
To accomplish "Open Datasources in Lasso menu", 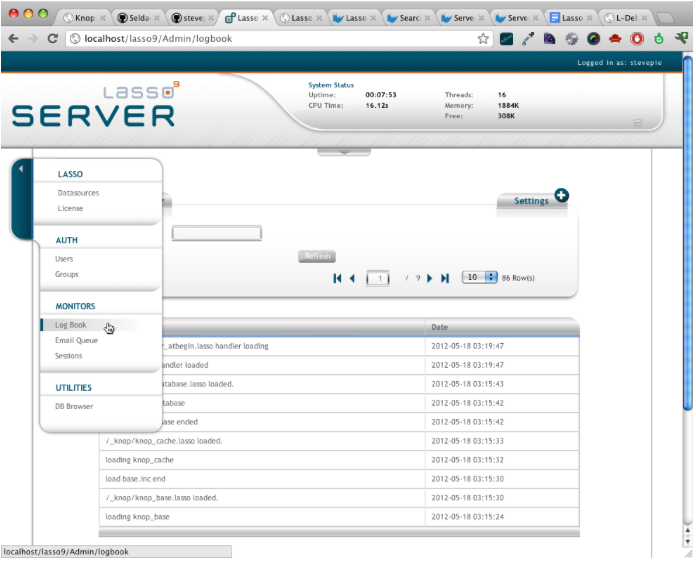I will click(78, 193).
